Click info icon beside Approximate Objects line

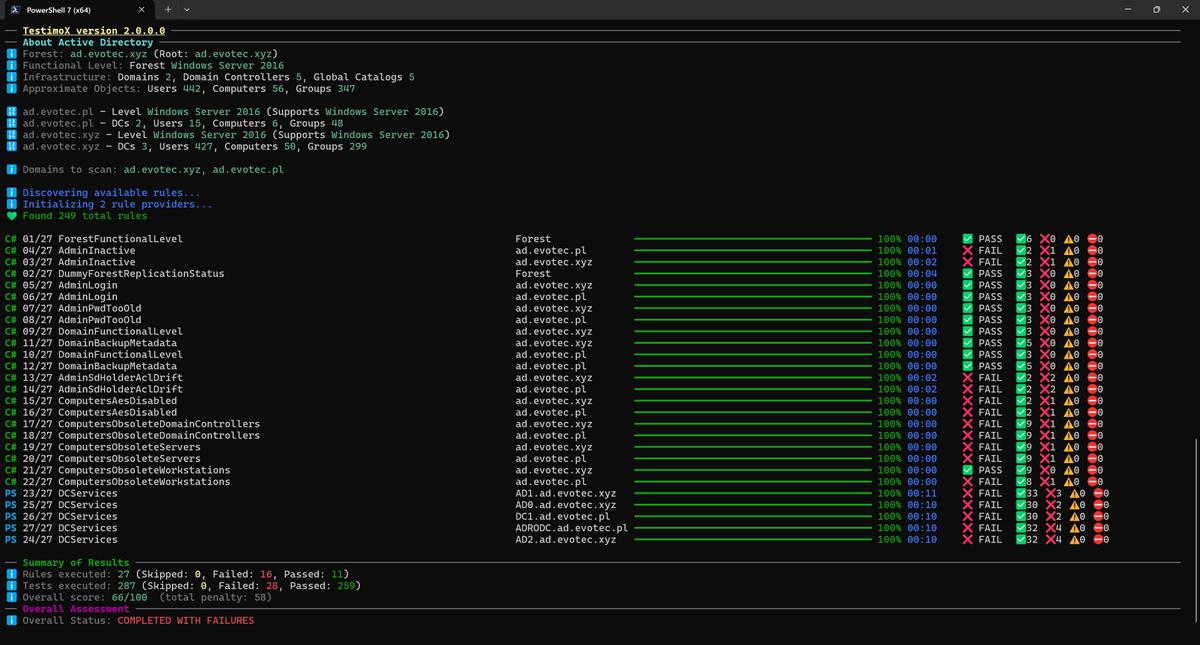click(x=11, y=89)
